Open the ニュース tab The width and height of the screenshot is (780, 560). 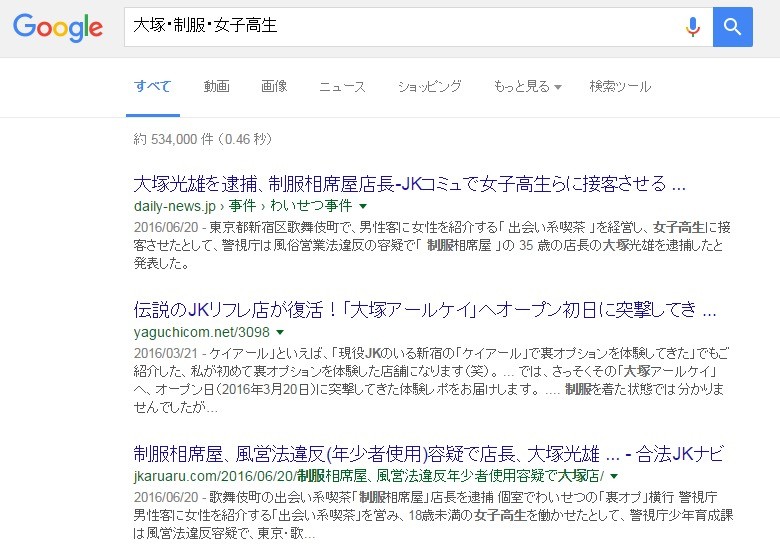(x=342, y=86)
